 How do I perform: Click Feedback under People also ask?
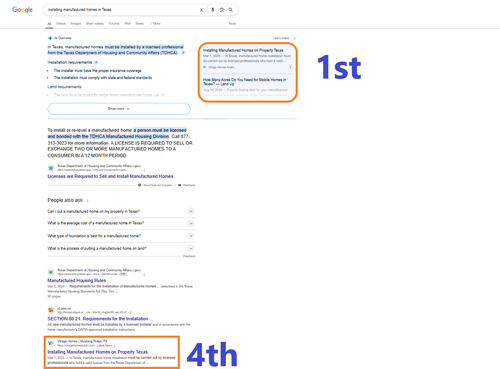point(189,256)
